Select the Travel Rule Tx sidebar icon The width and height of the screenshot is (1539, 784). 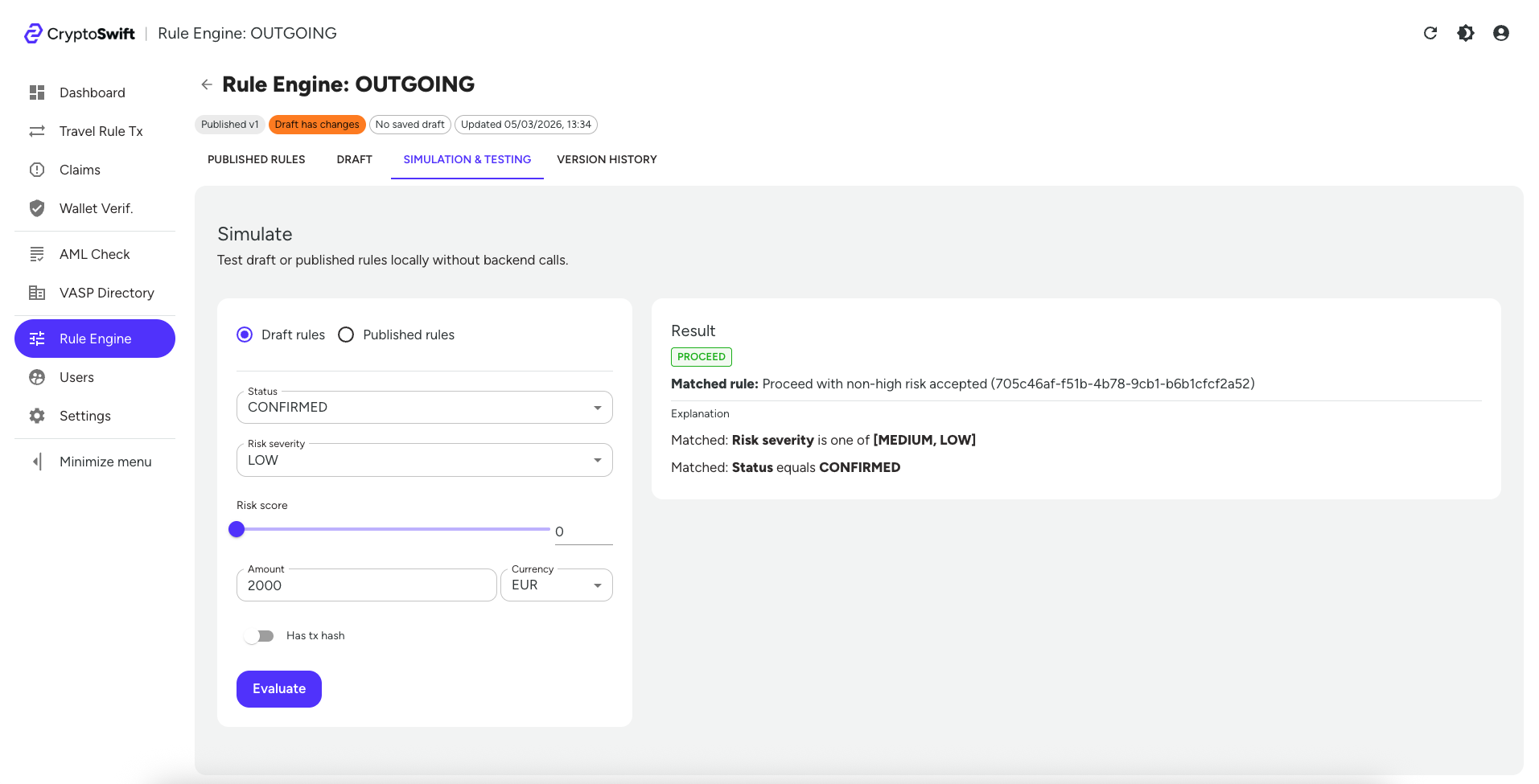[37, 131]
